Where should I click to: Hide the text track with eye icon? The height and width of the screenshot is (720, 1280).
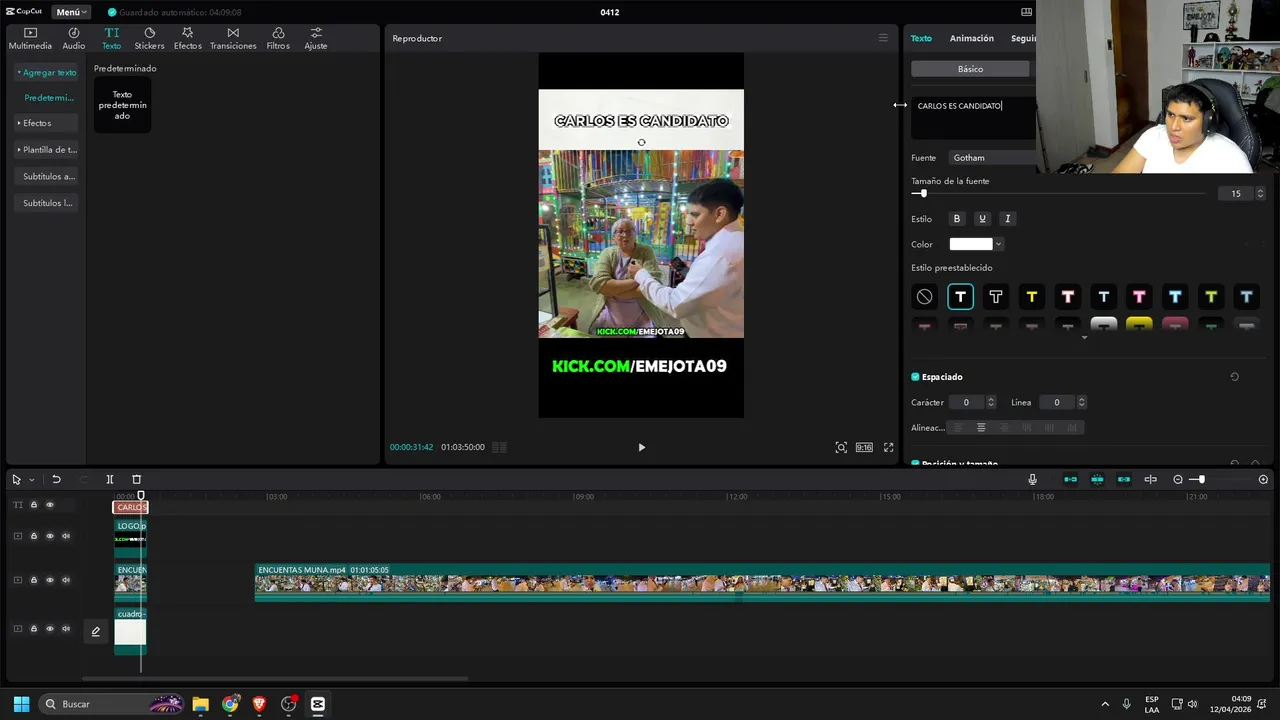coord(50,505)
